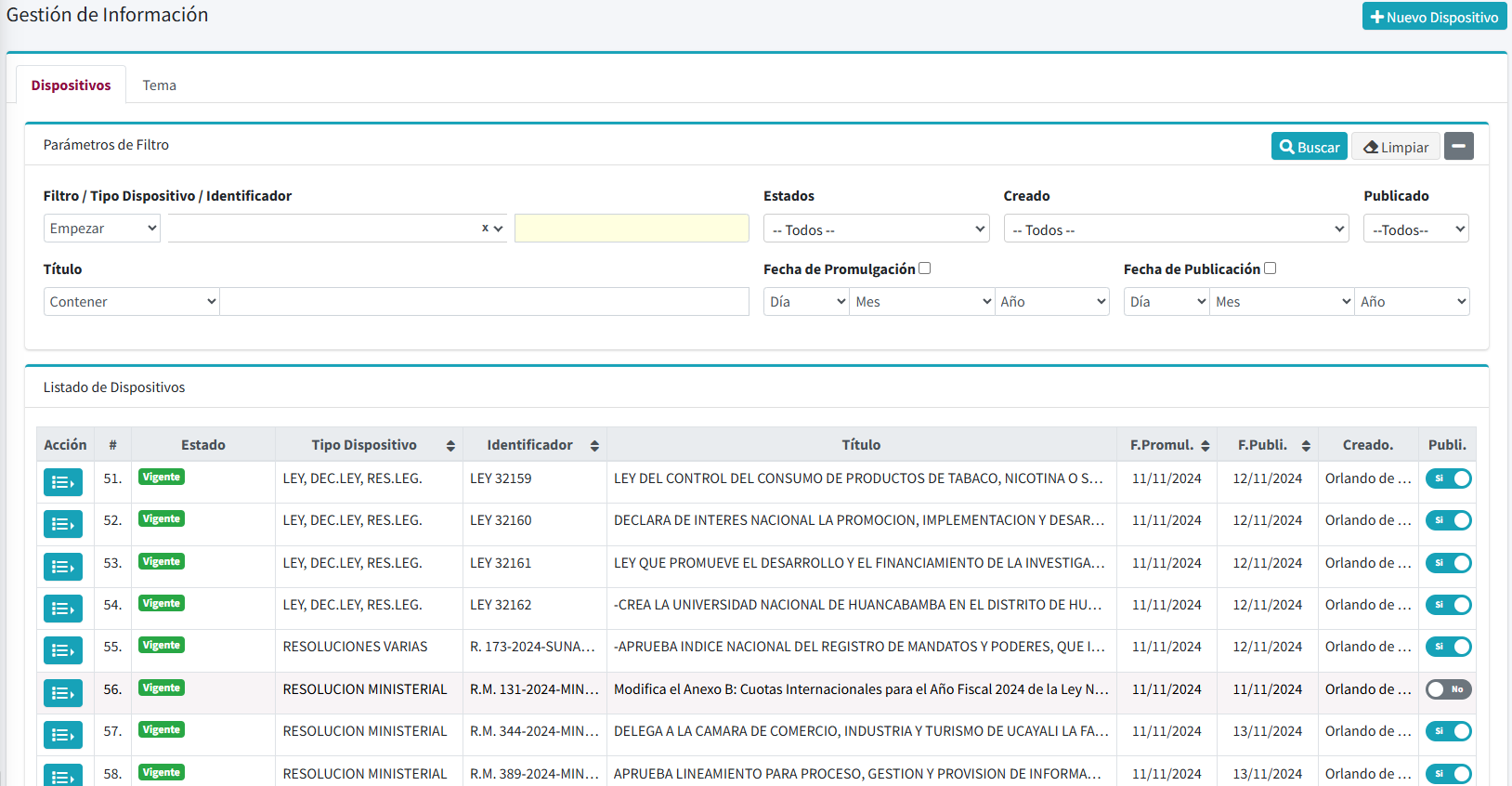1512x786 pixels.
Task: Switch to the Tema tab
Action: pos(159,85)
